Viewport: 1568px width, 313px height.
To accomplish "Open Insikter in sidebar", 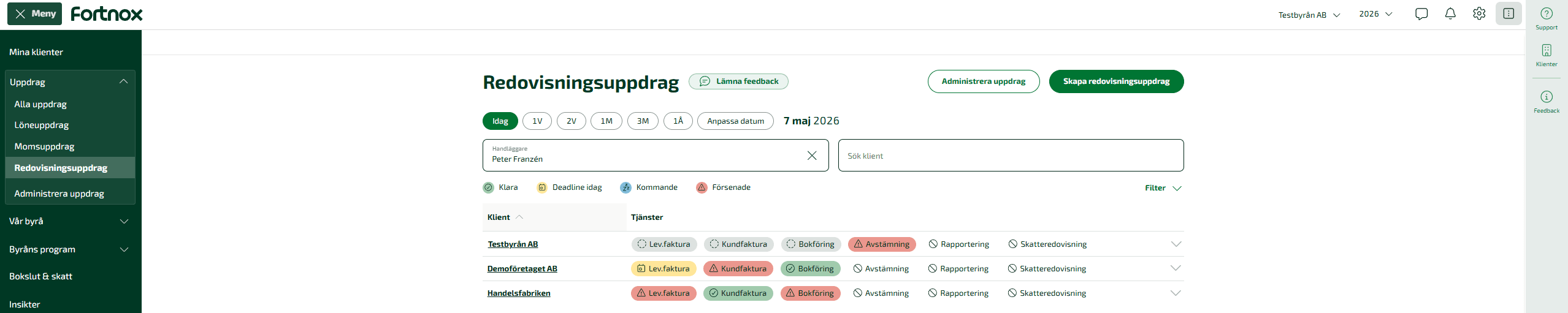I will tap(25, 304).
